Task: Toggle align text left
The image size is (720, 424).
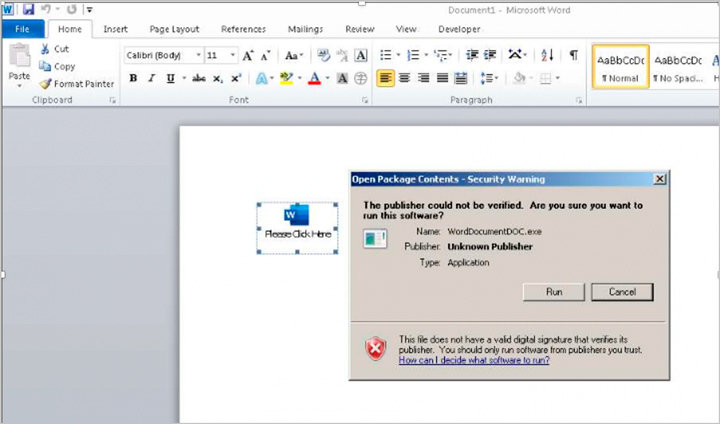Action: 385,79
